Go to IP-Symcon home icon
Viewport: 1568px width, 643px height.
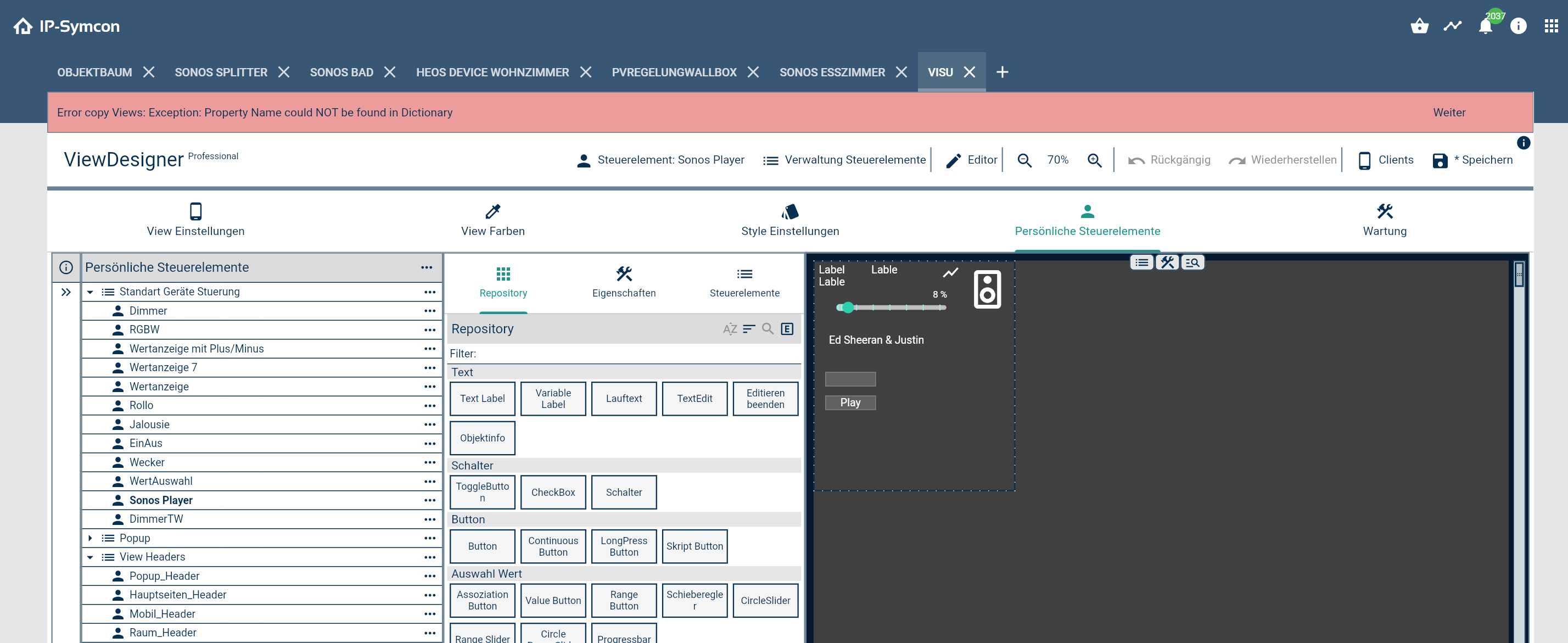pos(23,26)
